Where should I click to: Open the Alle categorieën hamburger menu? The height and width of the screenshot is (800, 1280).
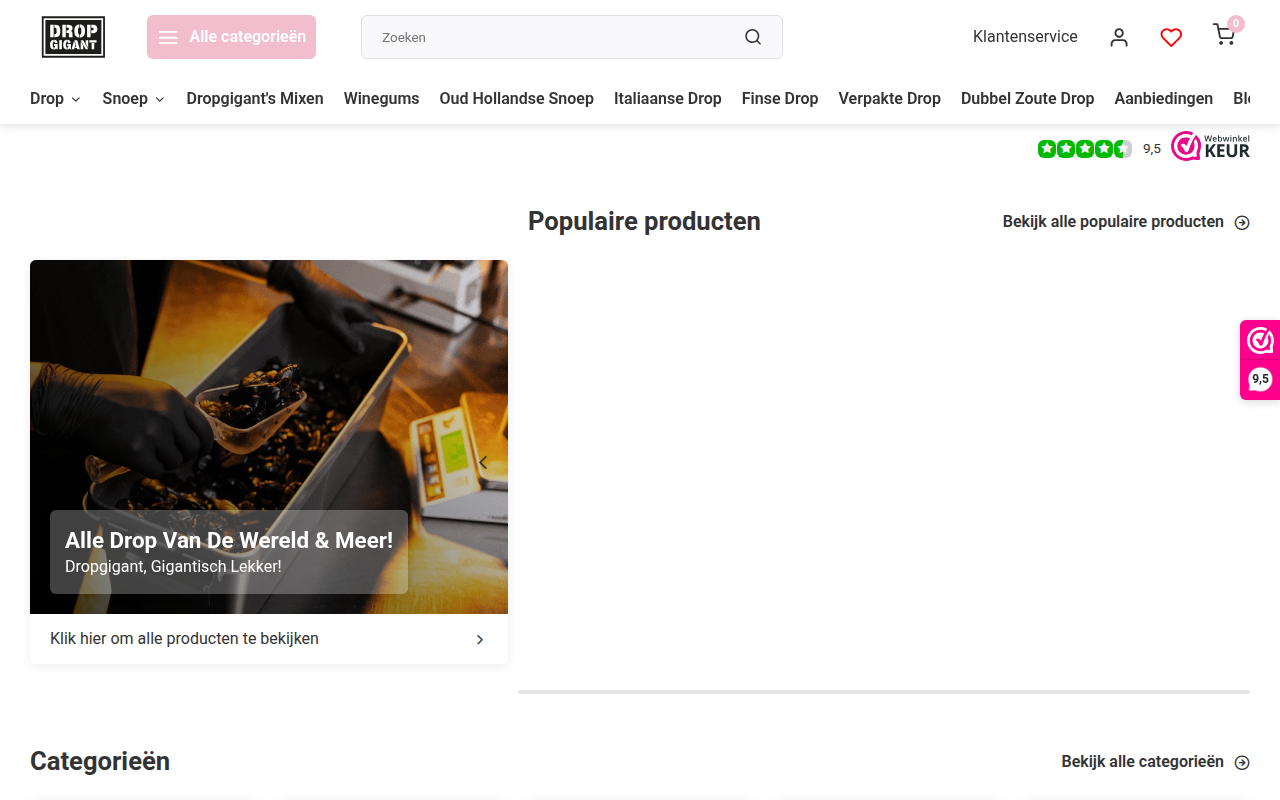(231, 37)
